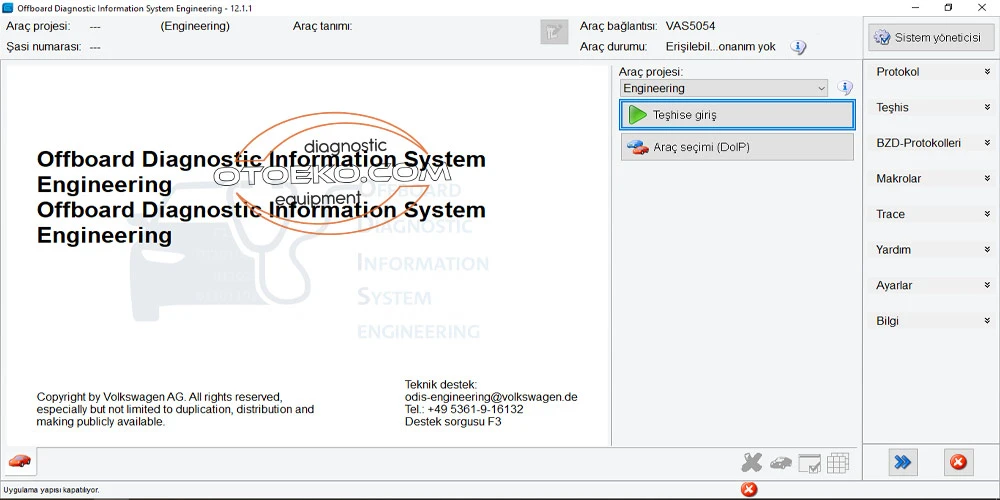1000x500 pixels.
Task: Click the green play icon on Teşhise giriş
Action: point(638,115)
